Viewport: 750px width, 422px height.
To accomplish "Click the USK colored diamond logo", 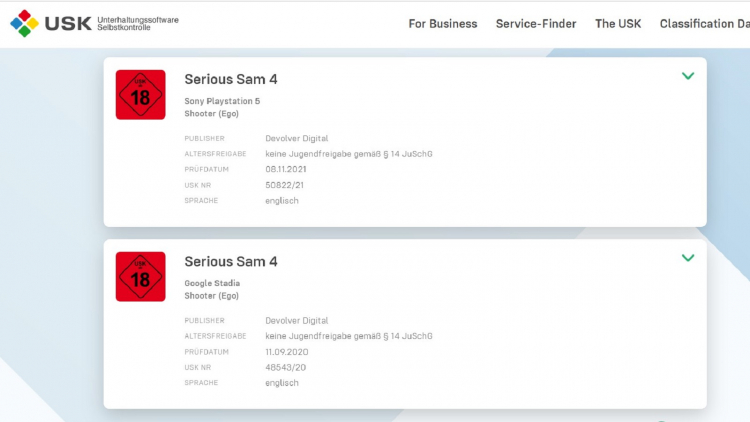I will (25, 23).
